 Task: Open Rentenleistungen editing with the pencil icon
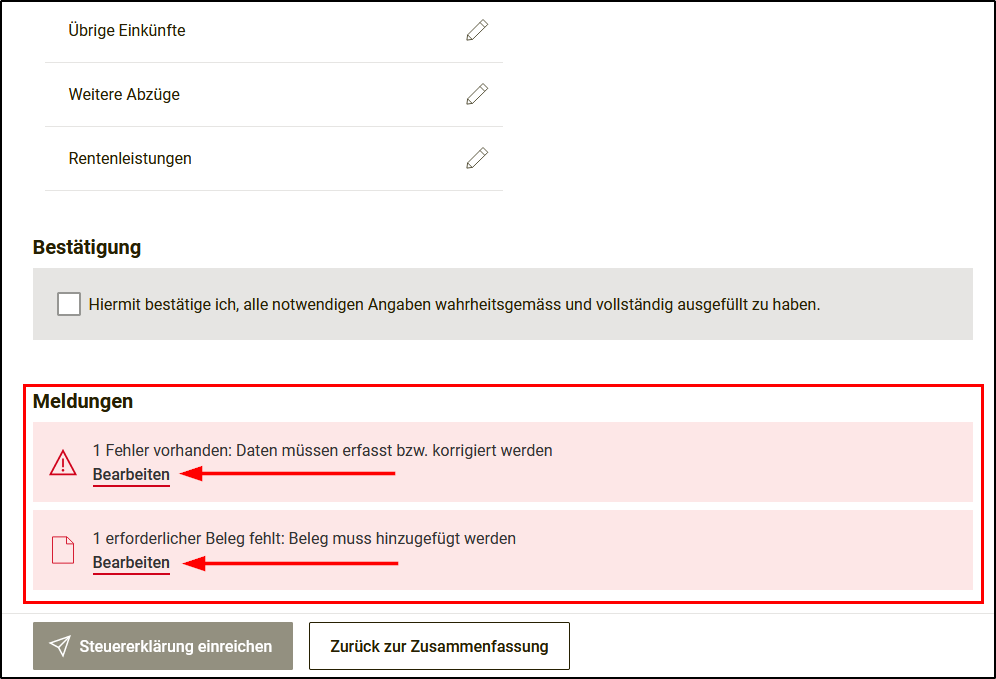click(x=477, y=158)
